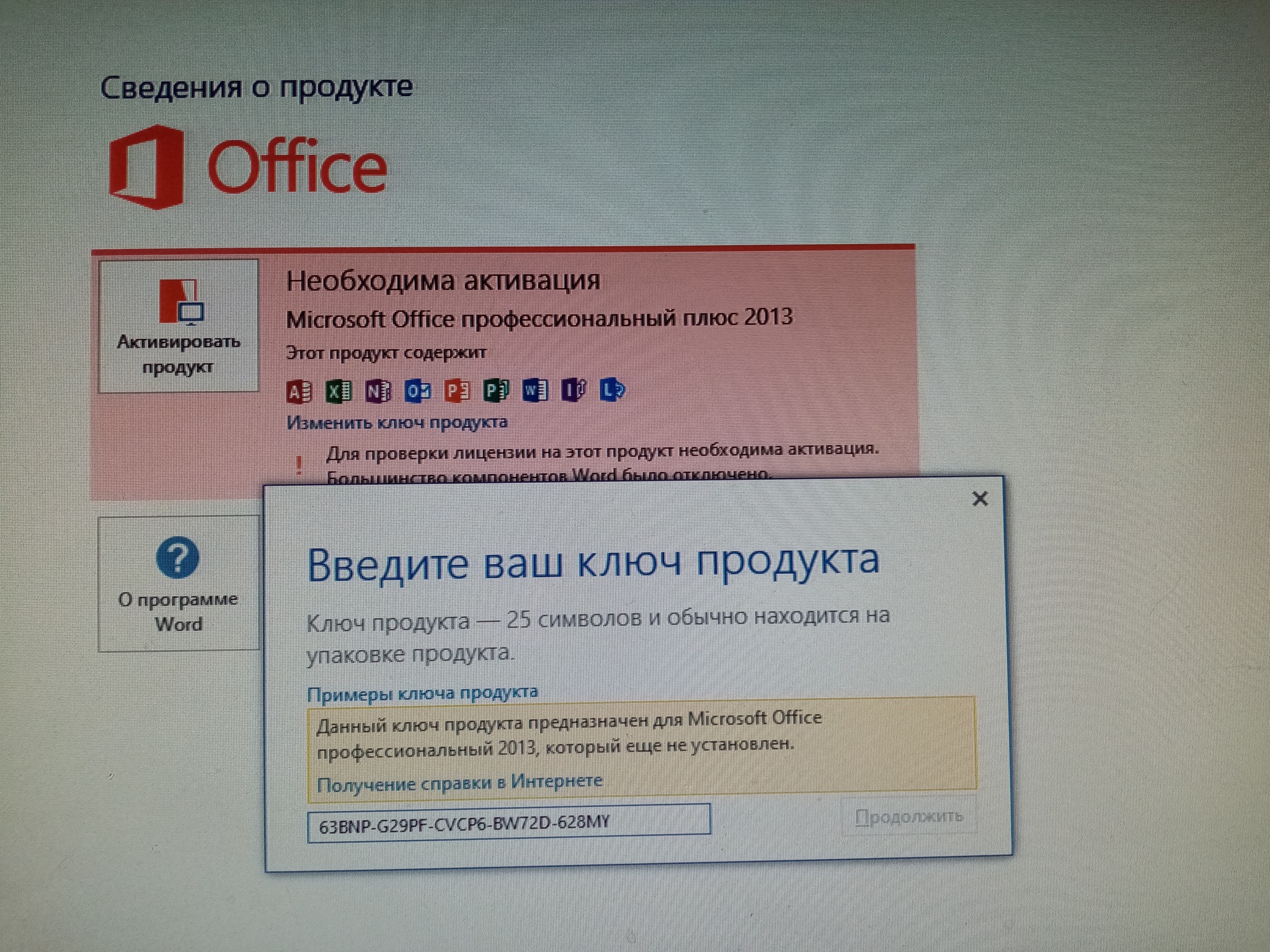Click the red exclamation warning icon
This screenshot has width=1270, height=952.
(x=300, y=464)
